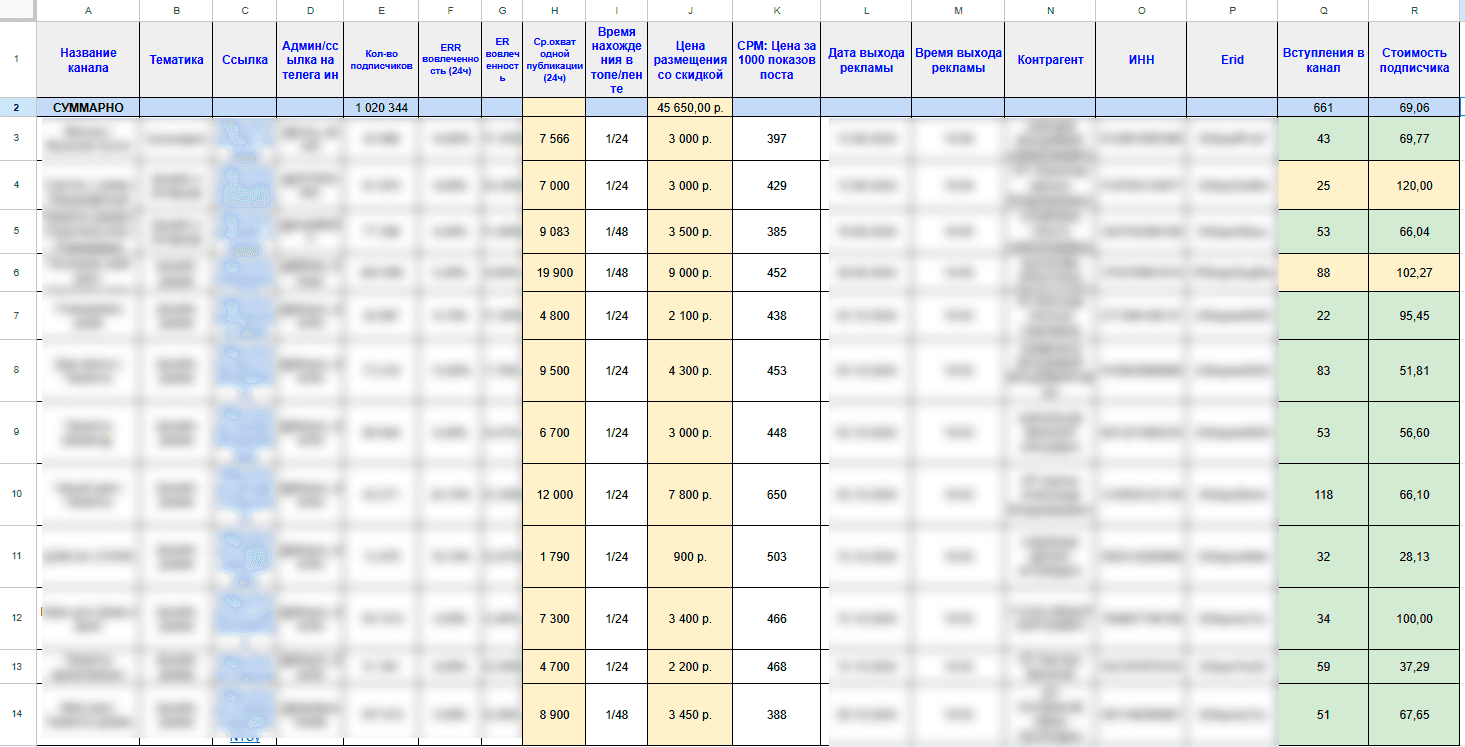The image size is (1465, 747).
Task: Click the 'Название канала' header cell
Action: (88, 60)
